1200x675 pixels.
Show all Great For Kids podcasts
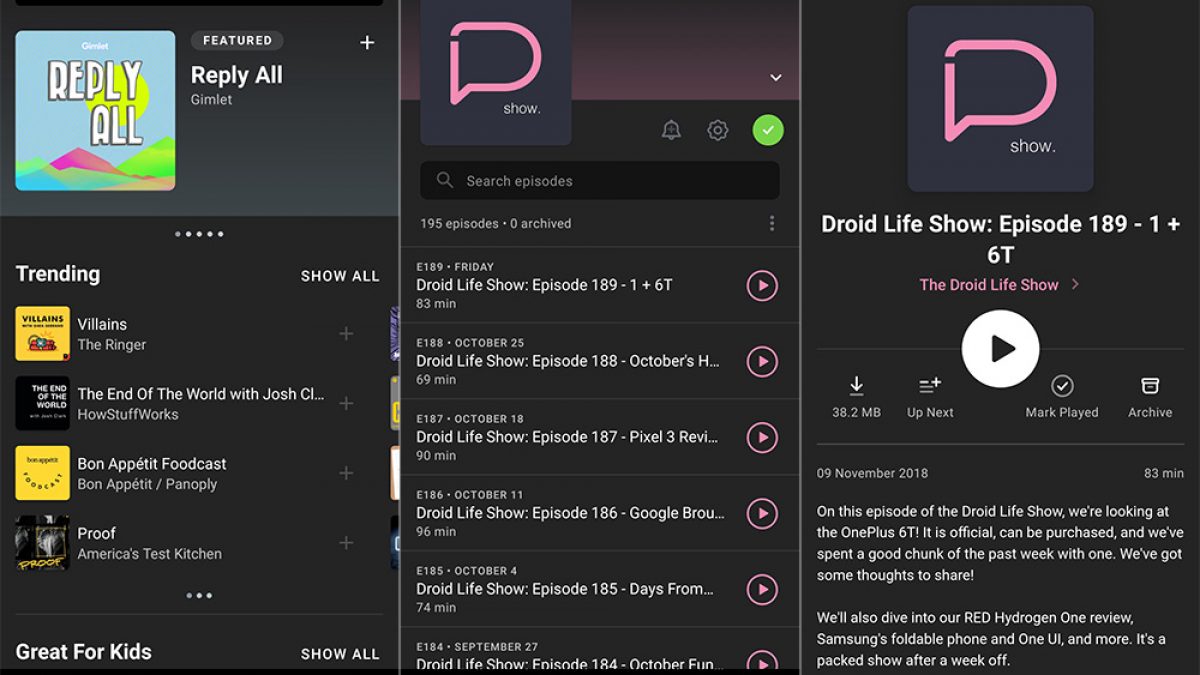click(x=340, y=654)
